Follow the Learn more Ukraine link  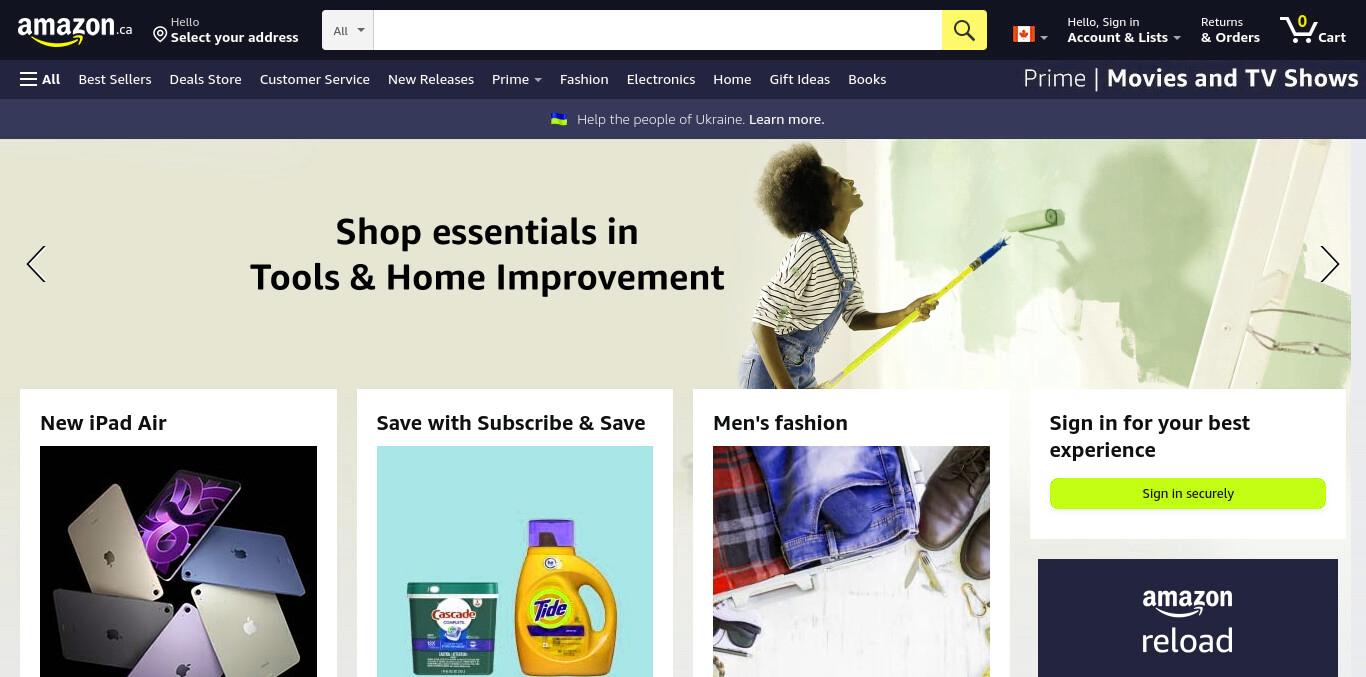(786, 119)
